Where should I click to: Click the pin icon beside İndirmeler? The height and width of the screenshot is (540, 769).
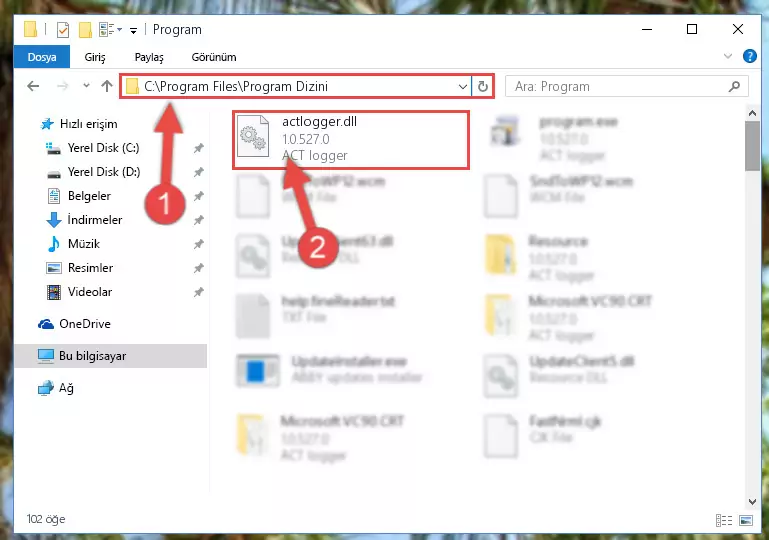(198, 220)
